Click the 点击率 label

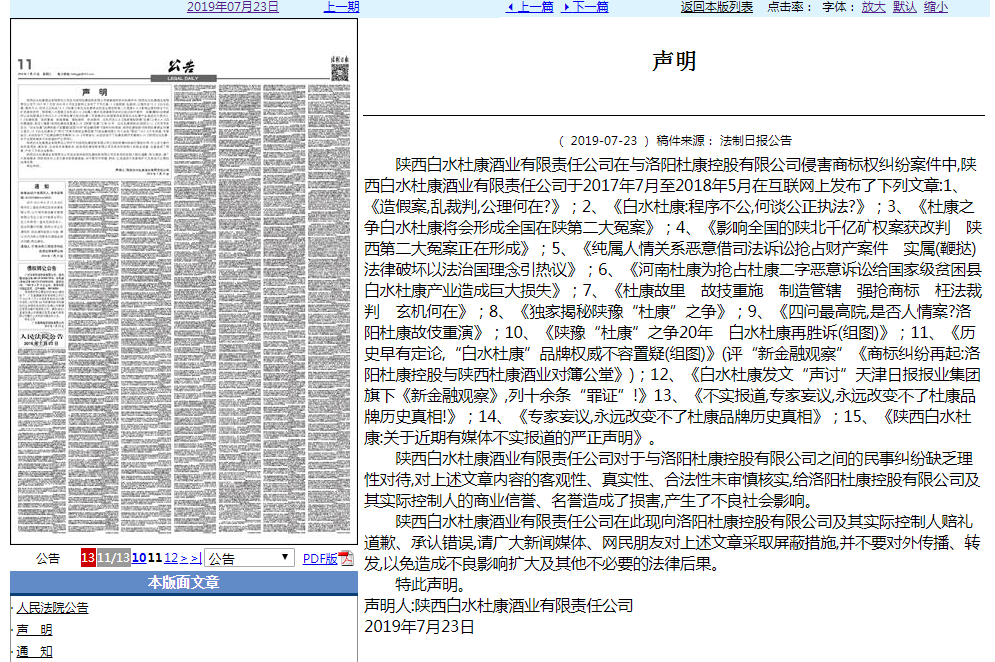pos(790,7)
